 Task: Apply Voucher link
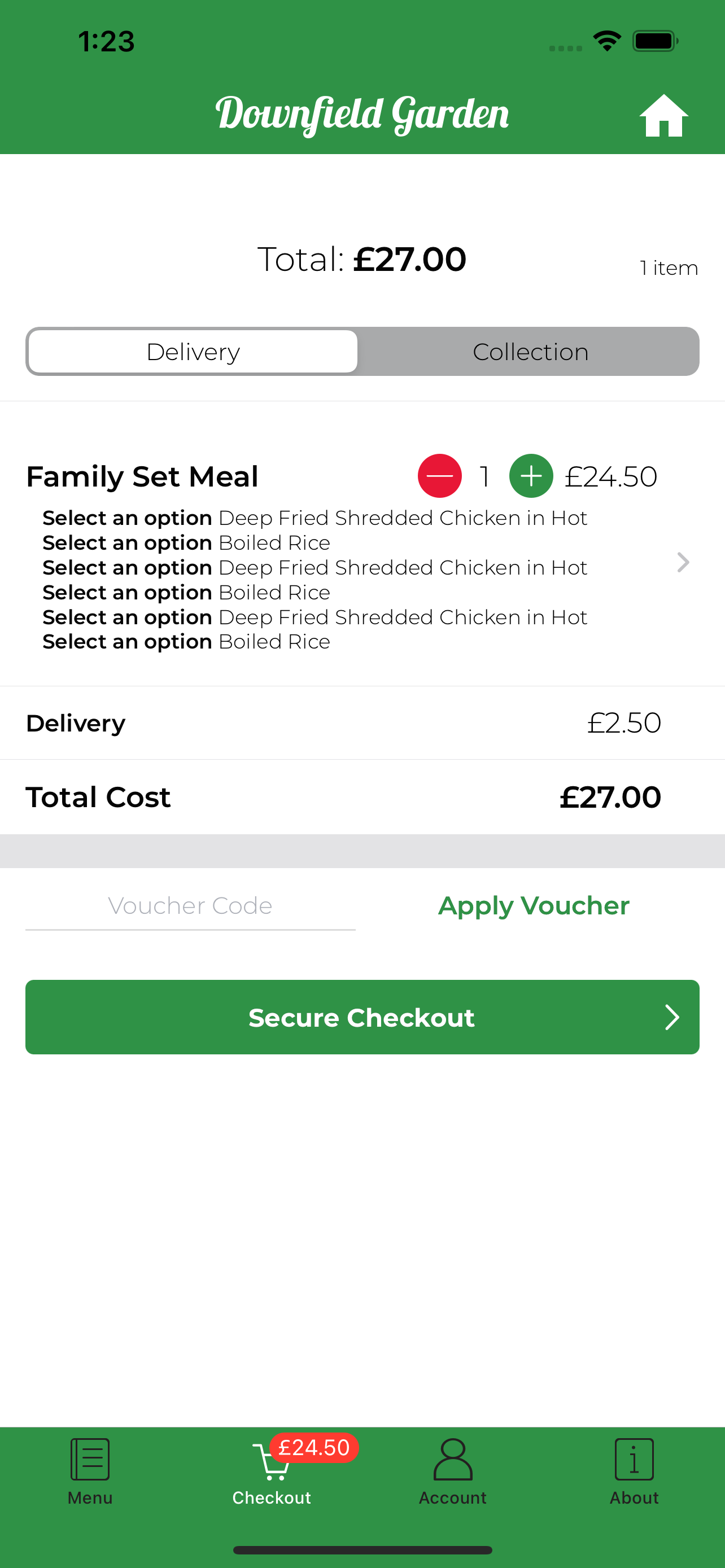[533, 906]
